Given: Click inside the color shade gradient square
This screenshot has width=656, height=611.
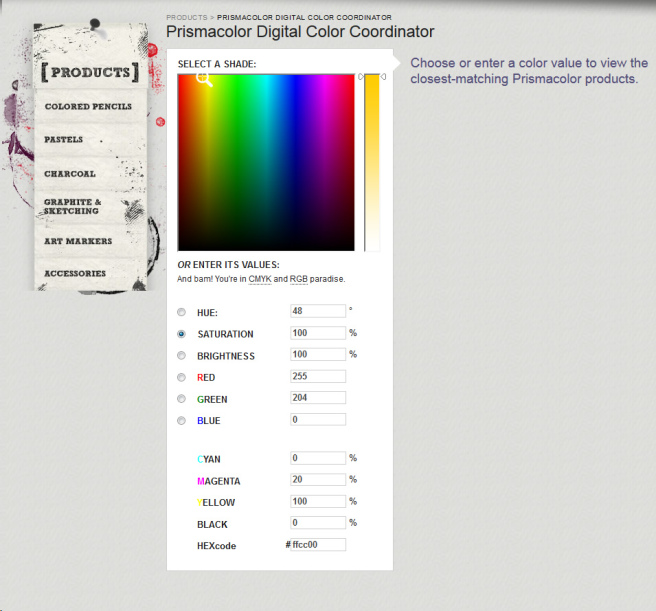Looking at the screenshot, I should click(266, 162).
